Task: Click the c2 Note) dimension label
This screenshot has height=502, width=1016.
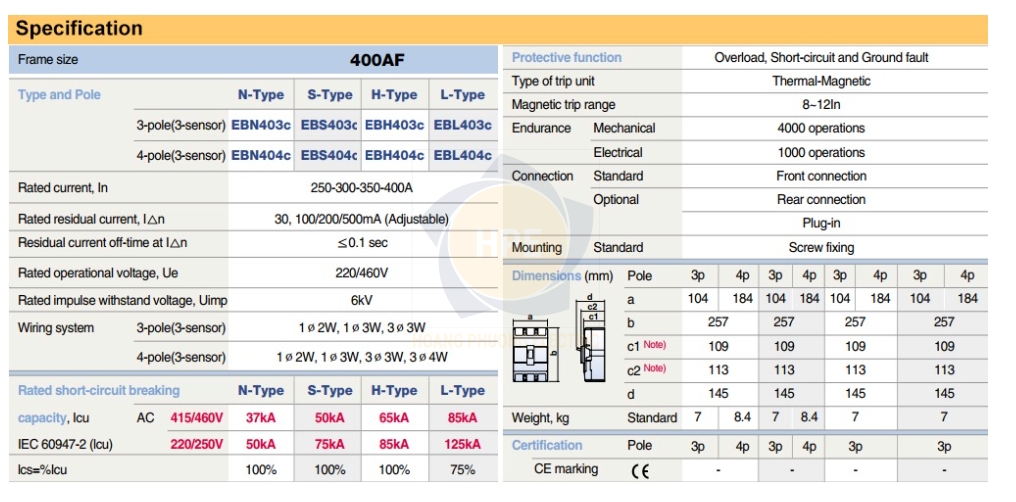Action: pos(646,369)
